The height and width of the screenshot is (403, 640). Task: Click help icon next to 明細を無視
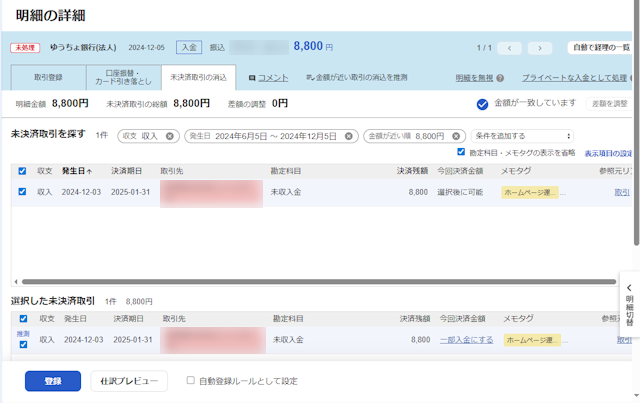pyautogui.click(x=499, y=77)
